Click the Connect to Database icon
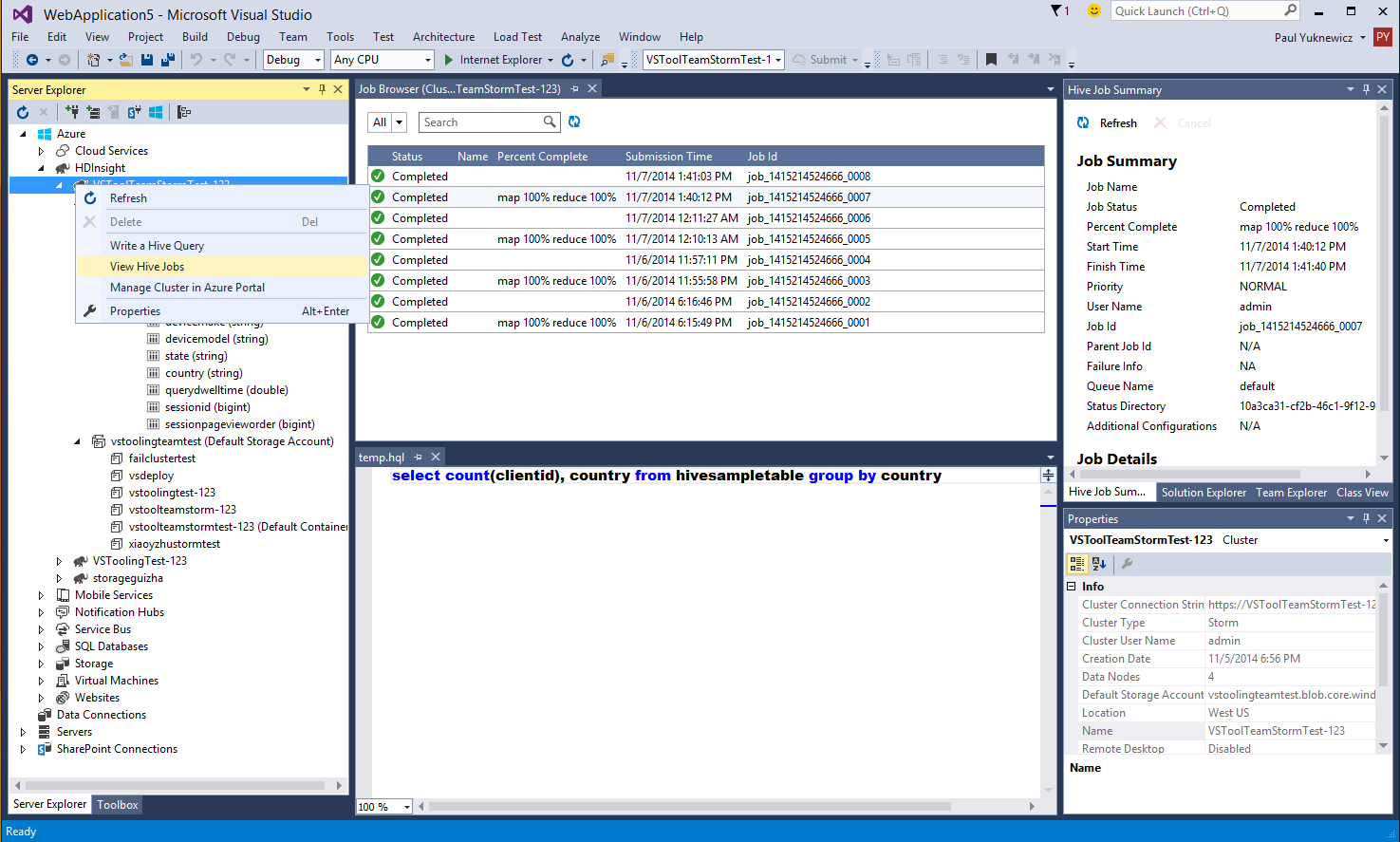 72,112
